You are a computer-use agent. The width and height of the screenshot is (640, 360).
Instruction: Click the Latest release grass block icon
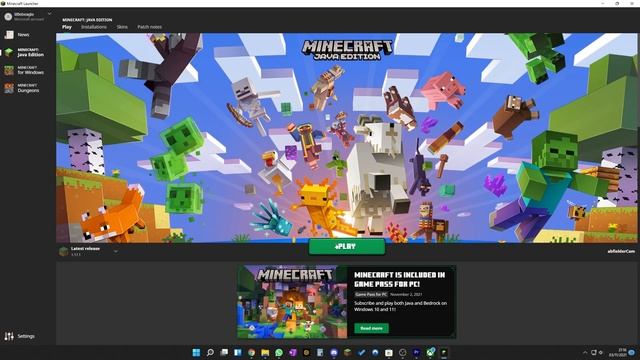coord(64,251)
